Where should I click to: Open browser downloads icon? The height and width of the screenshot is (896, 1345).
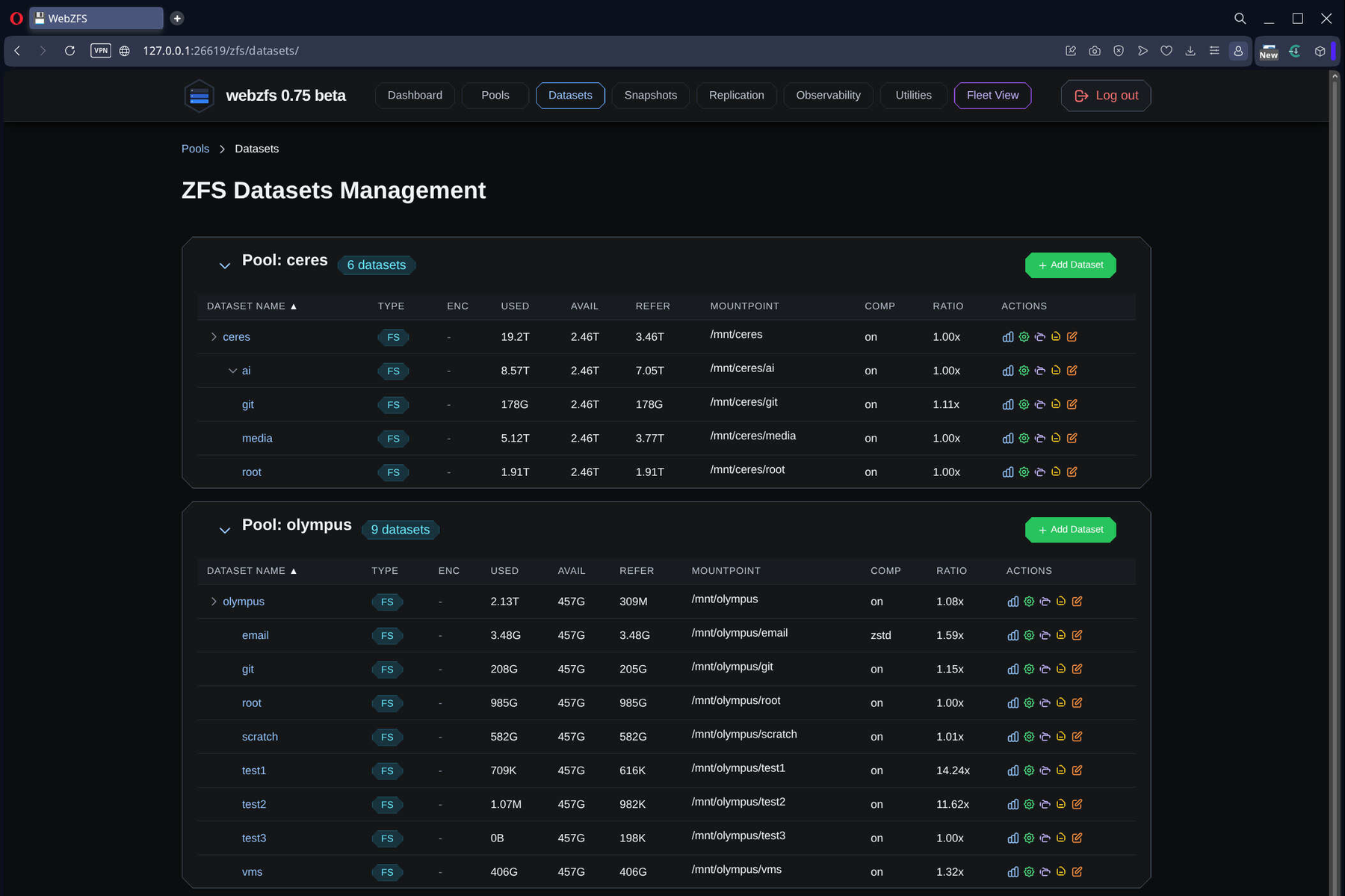click(x=1190, y=51)
